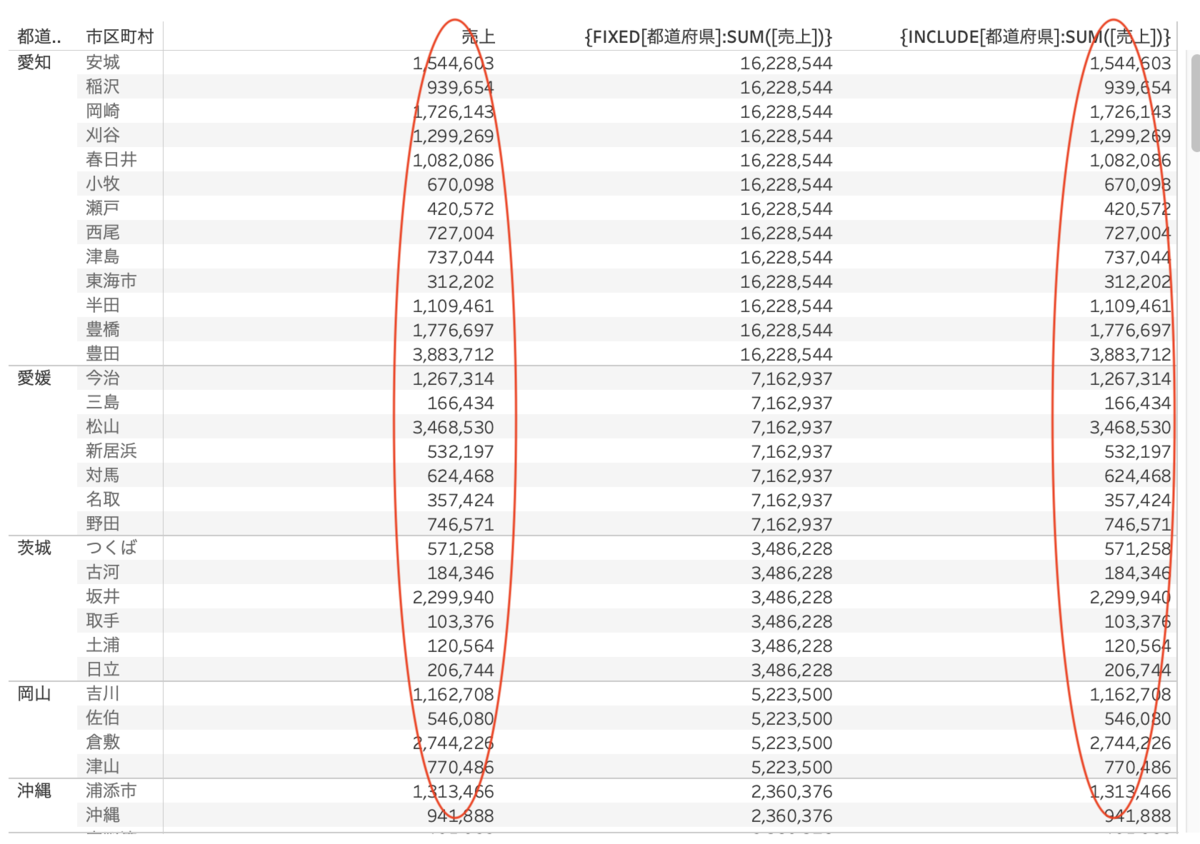
Task: Select 546,080 in the INCLUDE column
Action: (1138, 718)
